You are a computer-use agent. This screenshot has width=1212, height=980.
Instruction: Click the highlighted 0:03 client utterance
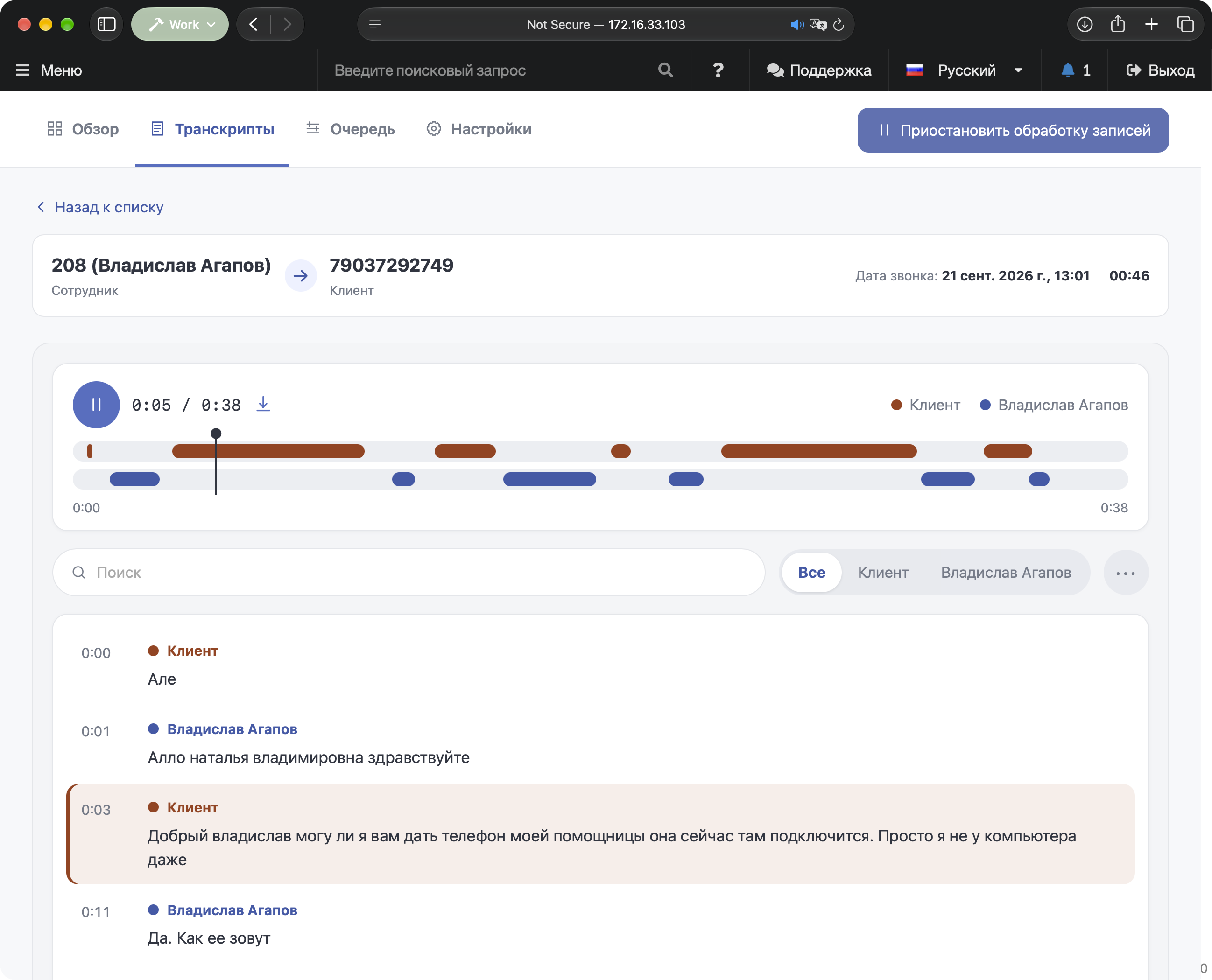600,834
